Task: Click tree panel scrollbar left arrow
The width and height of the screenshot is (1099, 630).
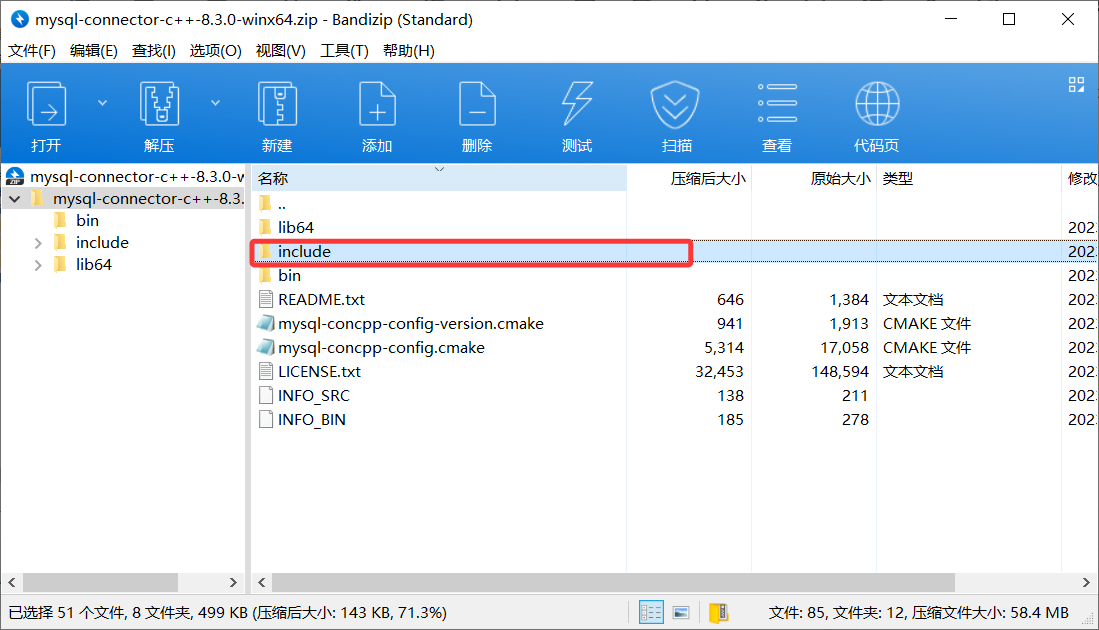Action: click(12, 582)
